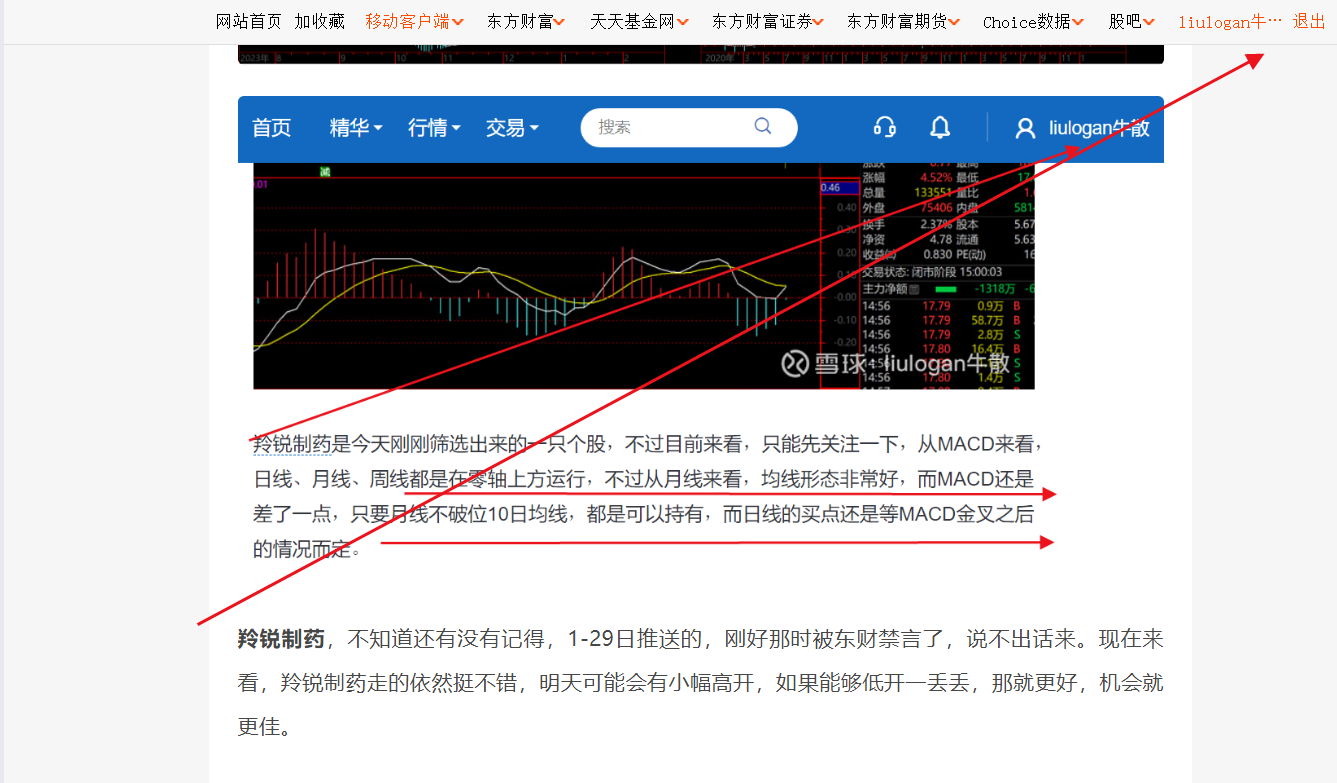Open notifications bell icon
The width and height of the screenshot is (1337, 783).
coord(940,127)
